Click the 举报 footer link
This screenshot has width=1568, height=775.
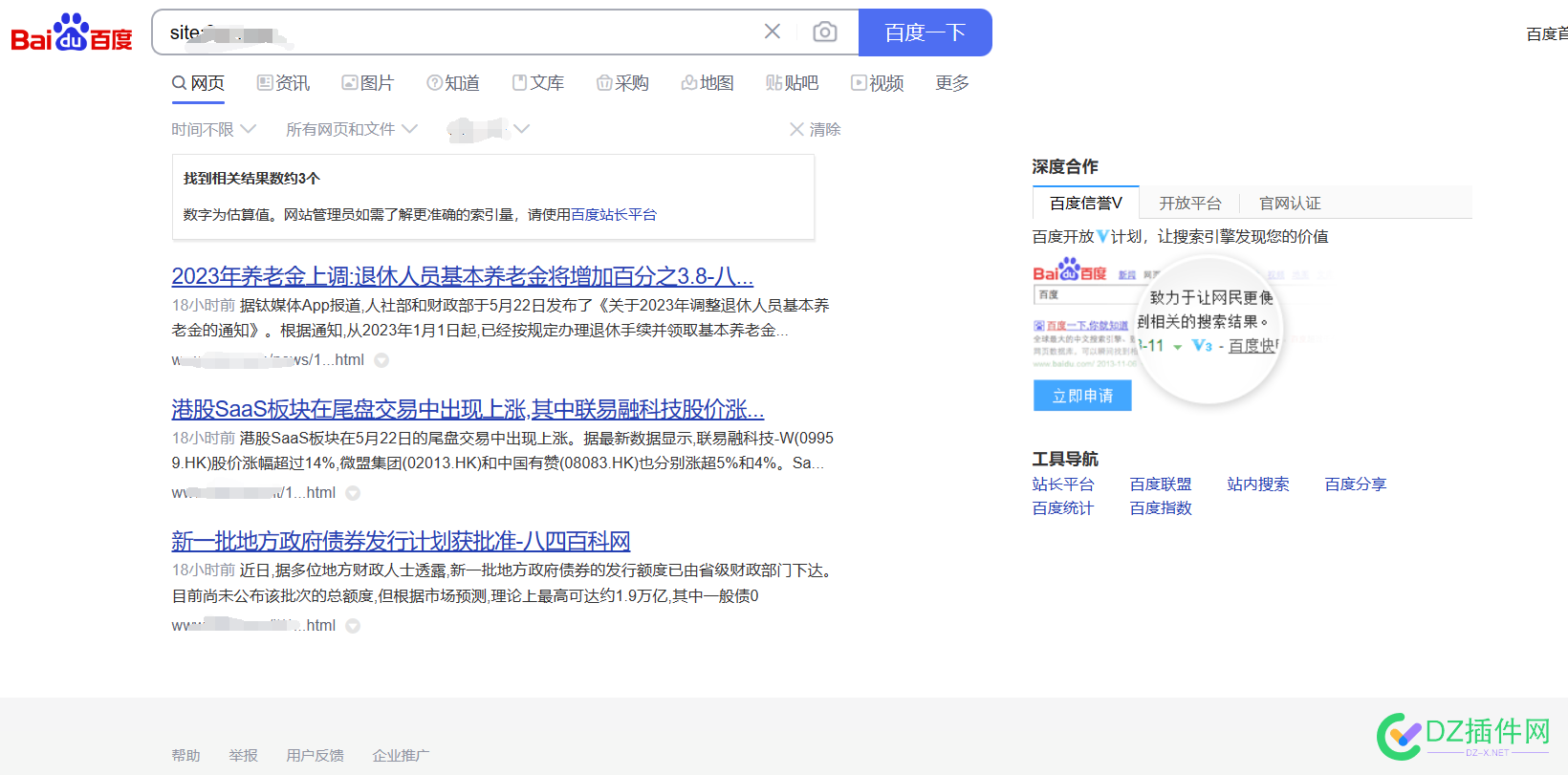click(244, 755)
